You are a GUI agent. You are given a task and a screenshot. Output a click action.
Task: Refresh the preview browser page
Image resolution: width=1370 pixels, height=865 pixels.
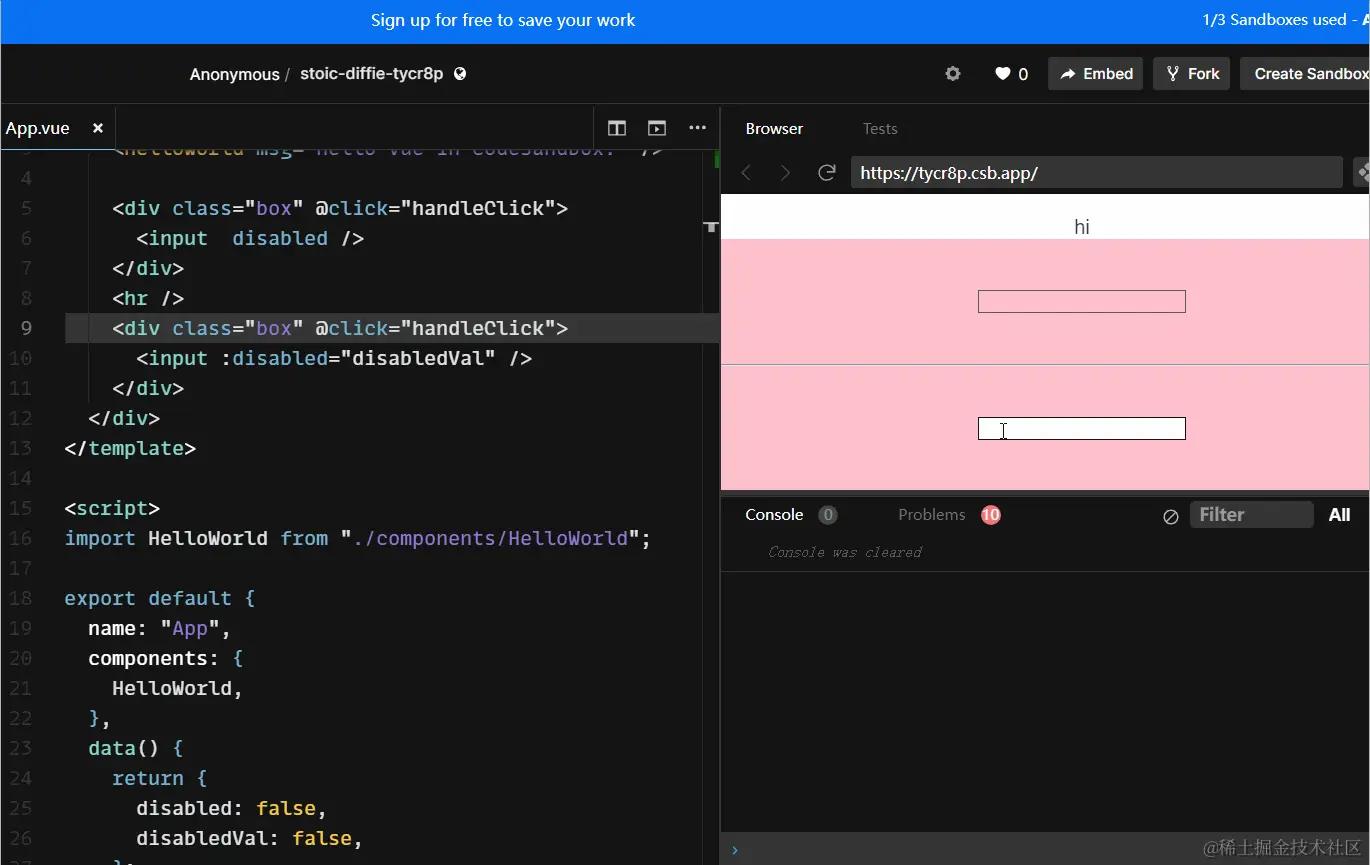(x=826, y=173)
